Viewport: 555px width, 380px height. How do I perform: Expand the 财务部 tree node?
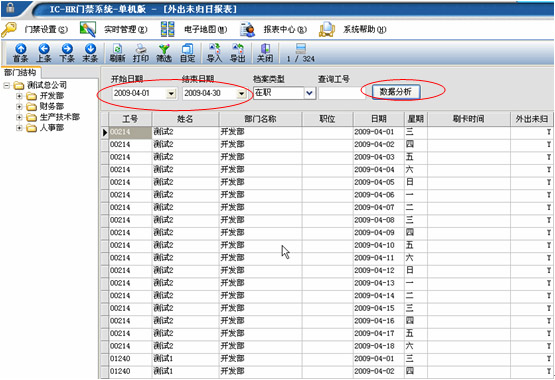pos(19,106)
